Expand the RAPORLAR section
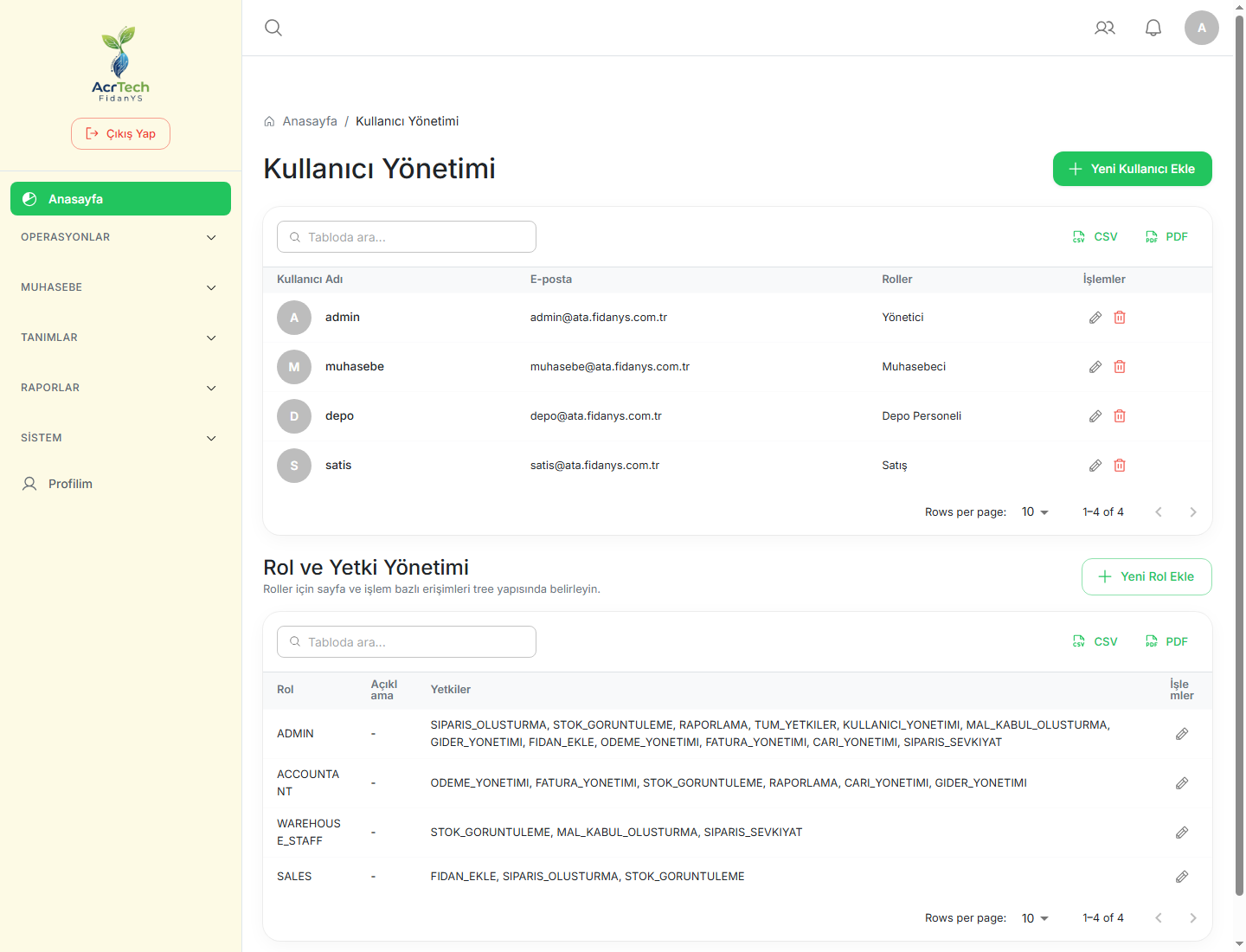1246x952 pixels. pos(120,388)
